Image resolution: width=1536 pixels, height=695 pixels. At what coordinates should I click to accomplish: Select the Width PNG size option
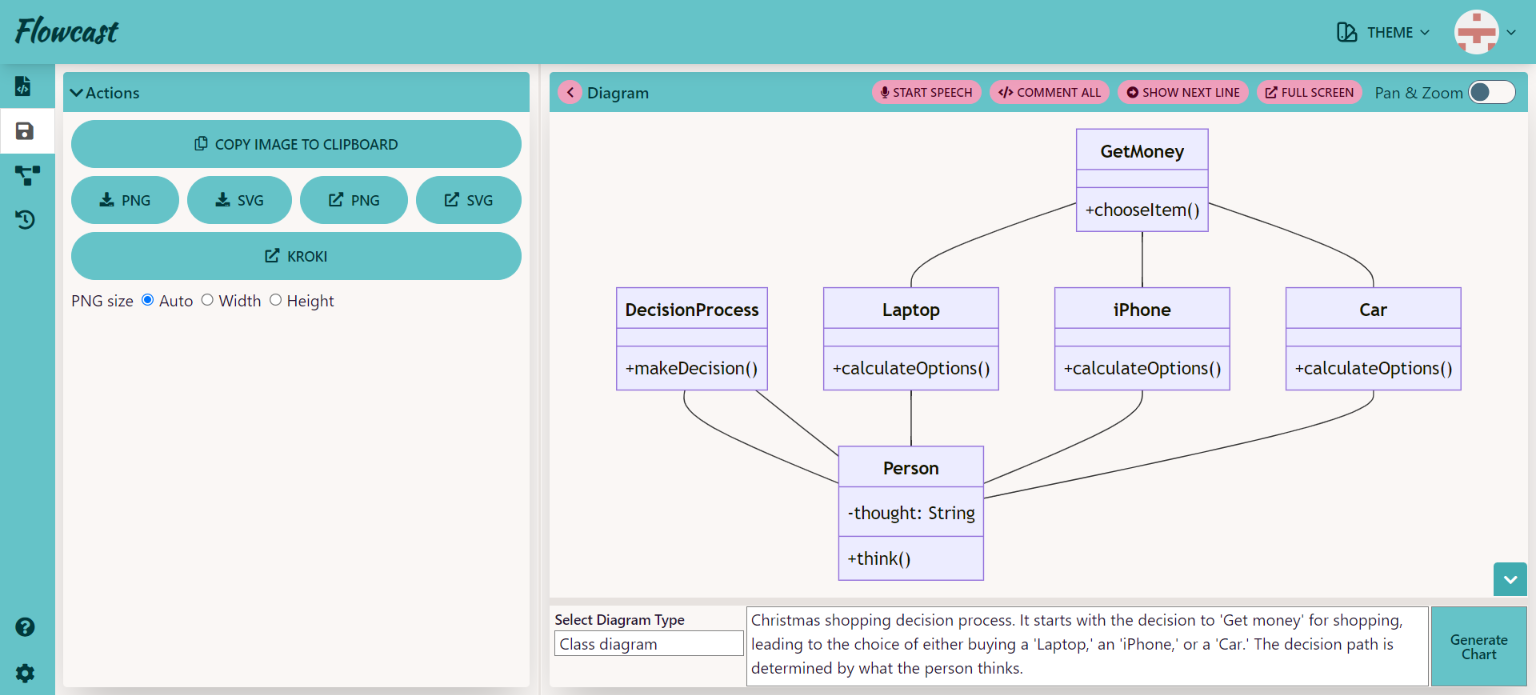208,300
